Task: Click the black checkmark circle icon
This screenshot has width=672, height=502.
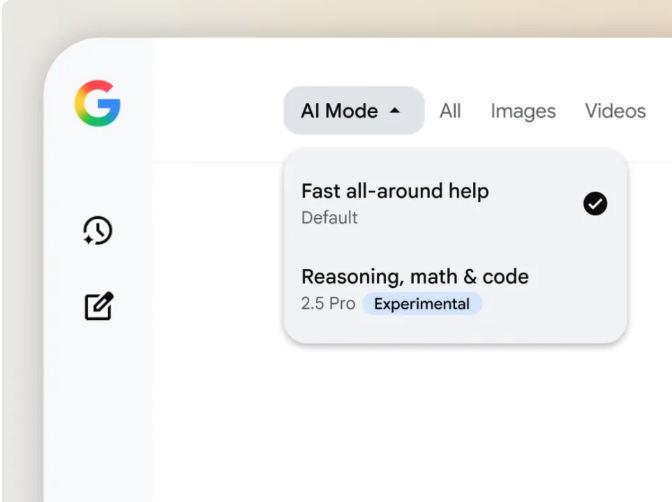Action: 595,203
